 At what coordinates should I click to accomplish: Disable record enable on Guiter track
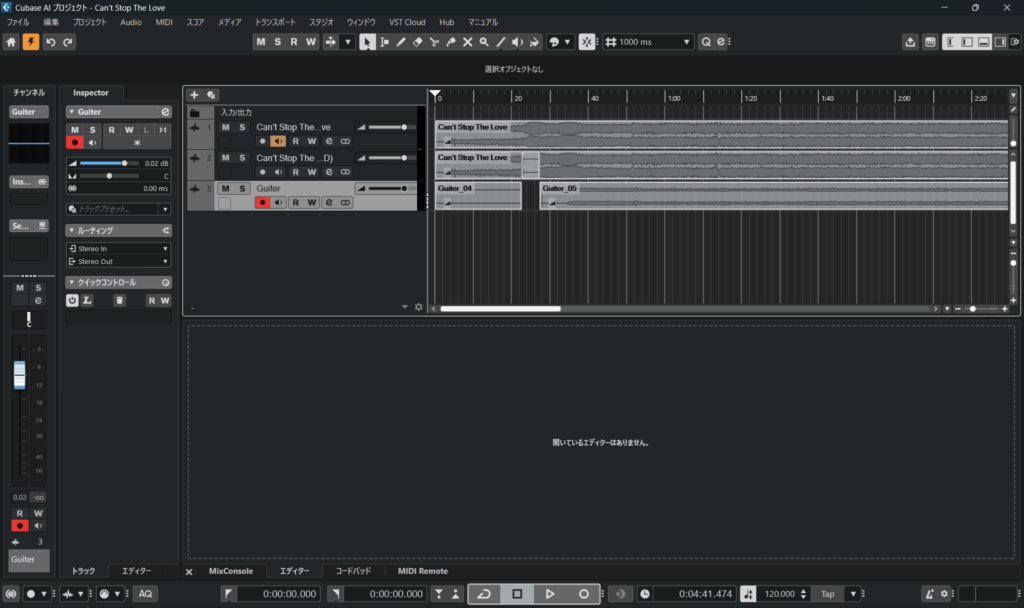click(262, 203)
